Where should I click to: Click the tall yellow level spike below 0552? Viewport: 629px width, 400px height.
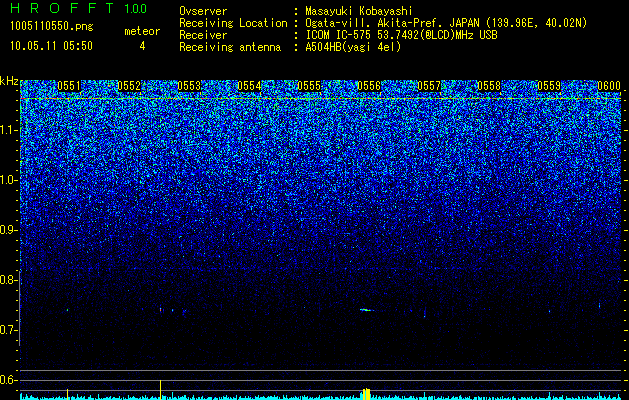(x=160, y=390)
